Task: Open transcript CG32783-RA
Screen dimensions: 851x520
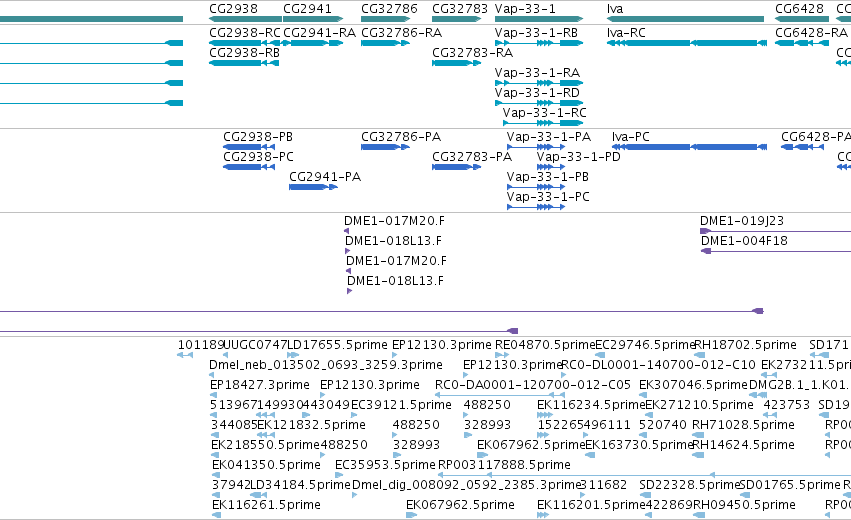Action: pos(472,53)
